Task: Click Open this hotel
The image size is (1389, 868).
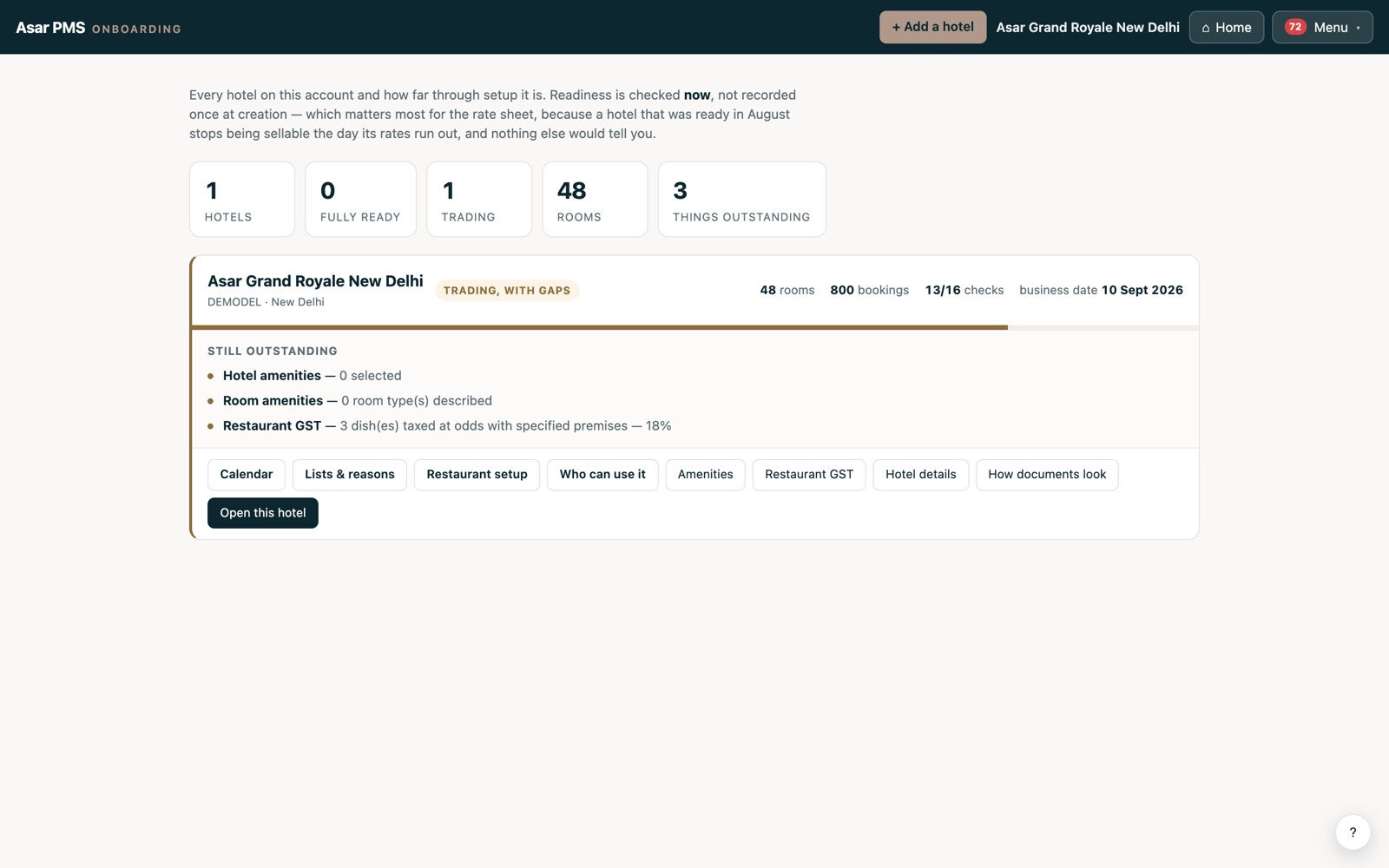Action: coord(263,513)
